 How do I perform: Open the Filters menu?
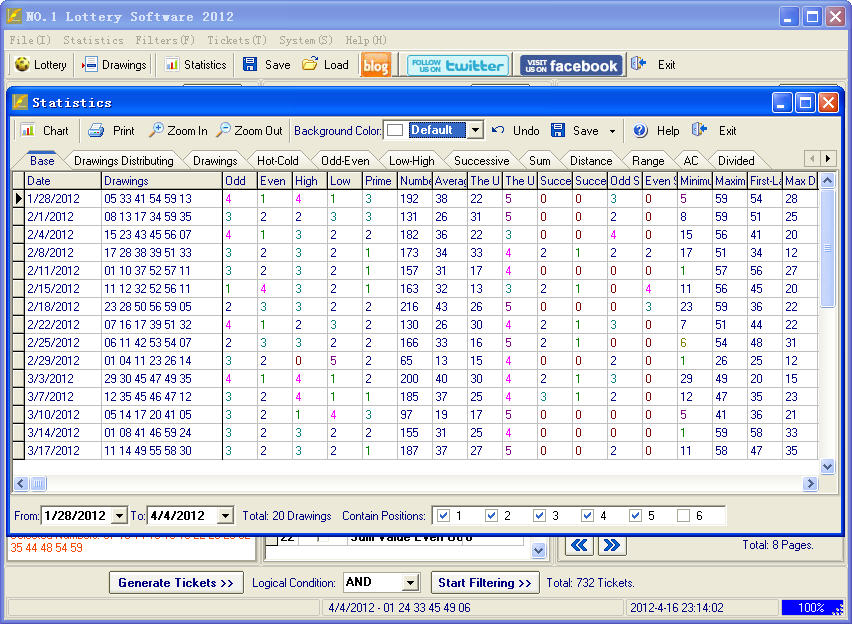coord(165,40)
